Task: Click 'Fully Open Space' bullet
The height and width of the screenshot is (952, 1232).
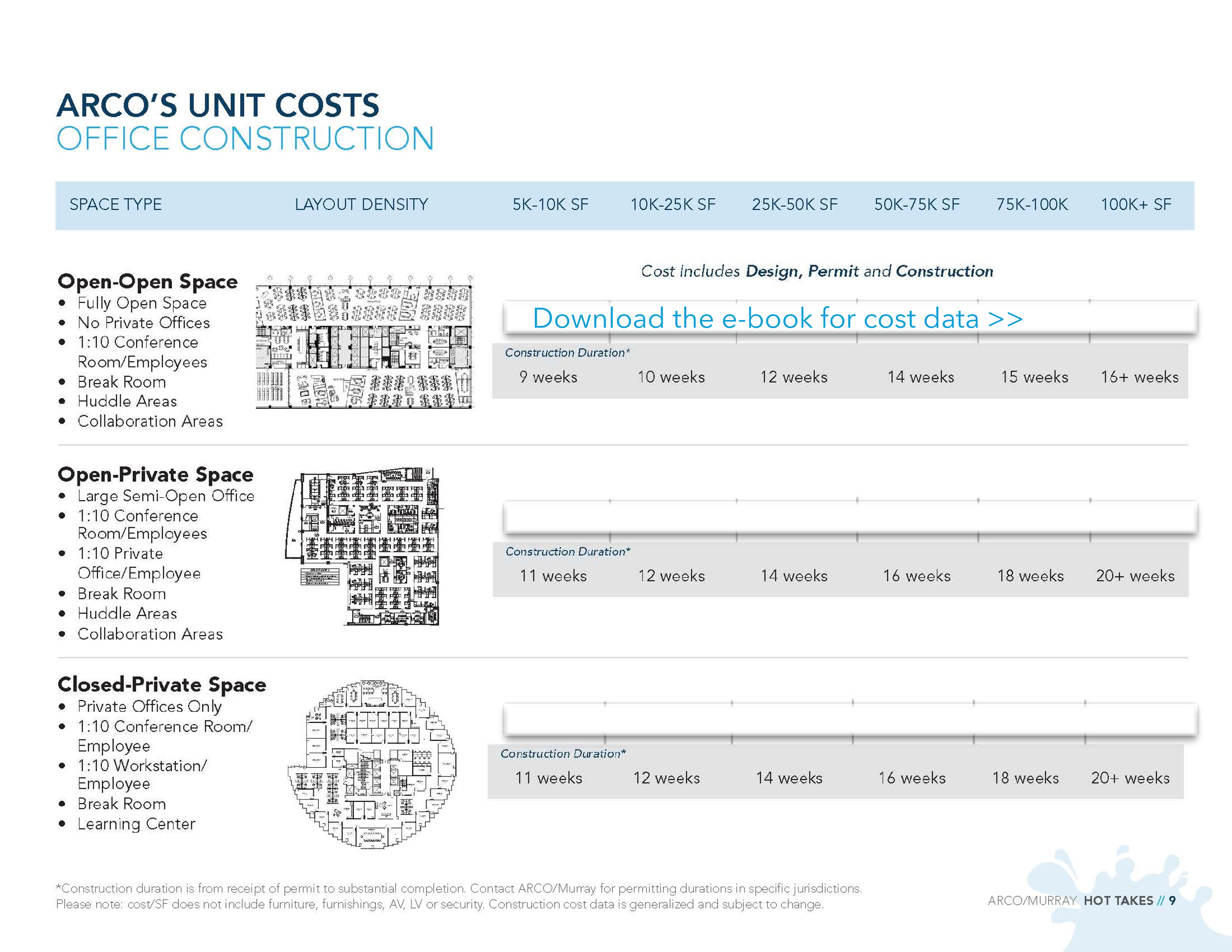Action: [x=142, y=303]
